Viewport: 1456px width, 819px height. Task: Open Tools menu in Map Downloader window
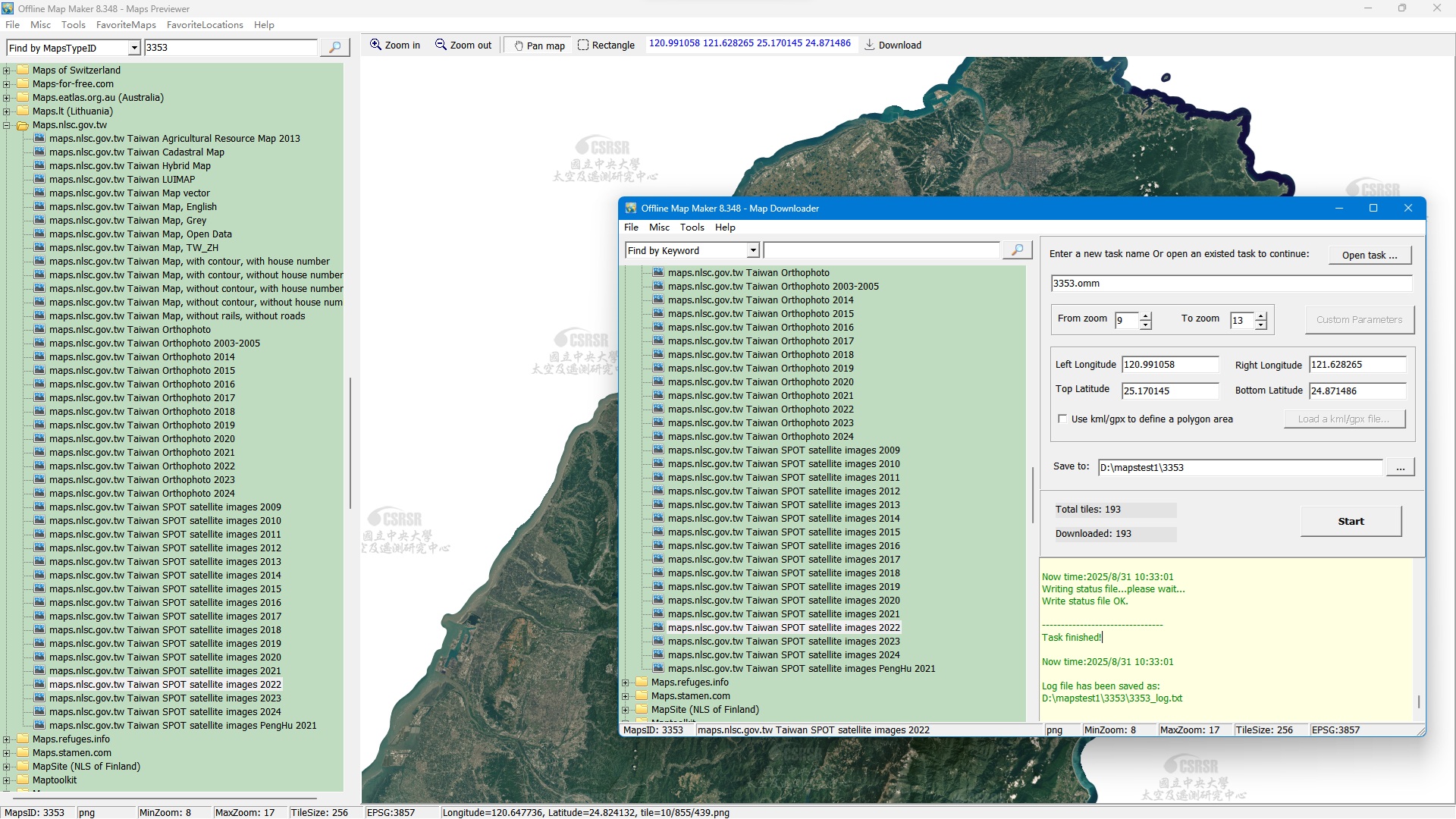(x=692, y=227)
